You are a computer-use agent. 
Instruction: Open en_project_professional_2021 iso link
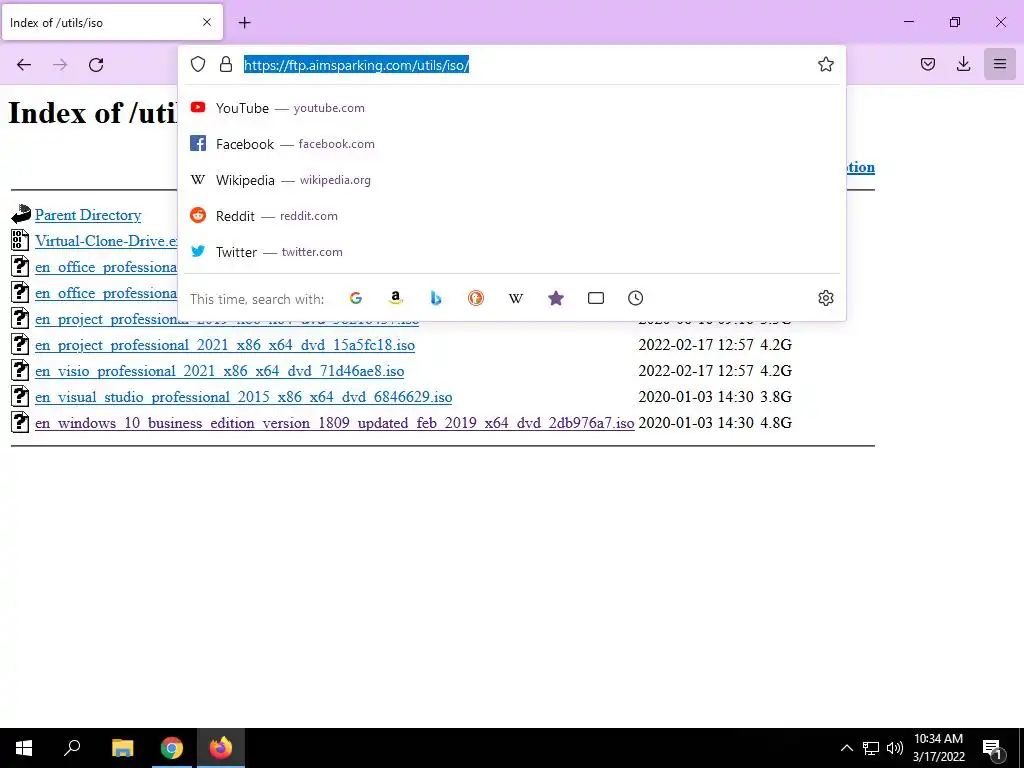(225, 345)
